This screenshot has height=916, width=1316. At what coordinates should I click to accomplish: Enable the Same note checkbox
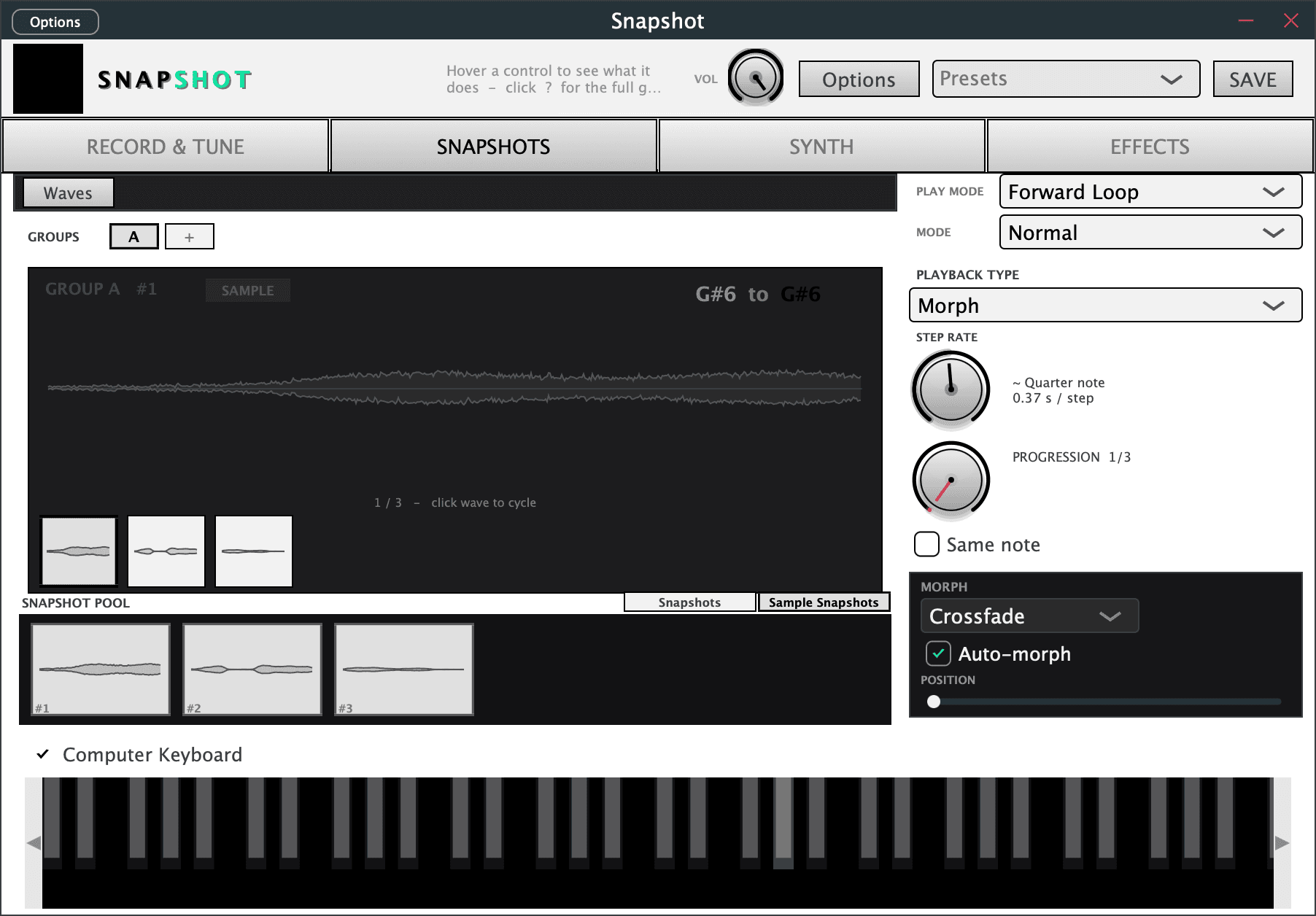926,544
